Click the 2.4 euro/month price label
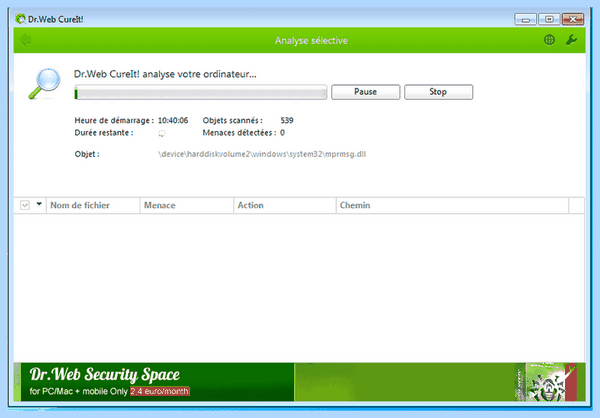 pyautogui.click(x=160, y=392)
